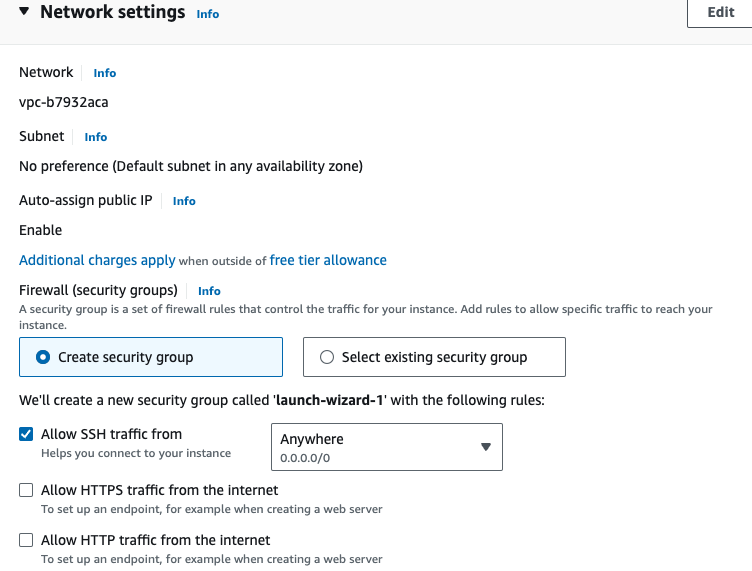Enable Allow HTTPS traffic from the internet

tap(26, 490)
